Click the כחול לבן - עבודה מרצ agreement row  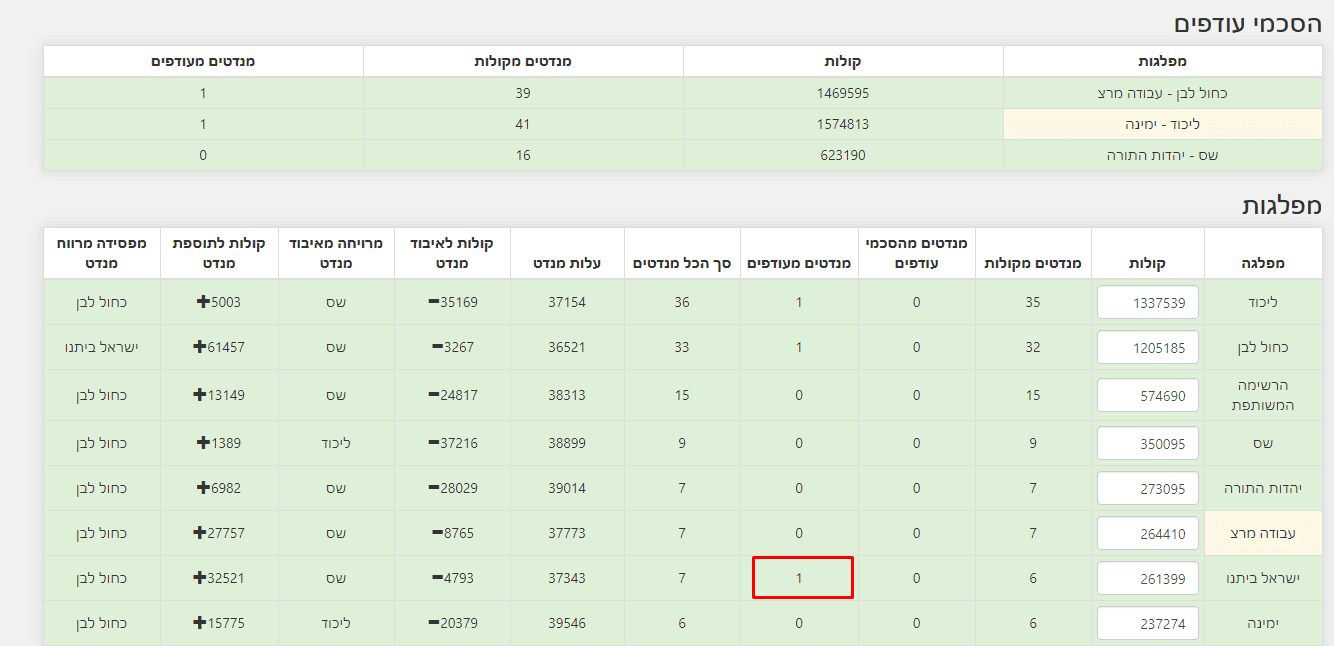[683, 93]
